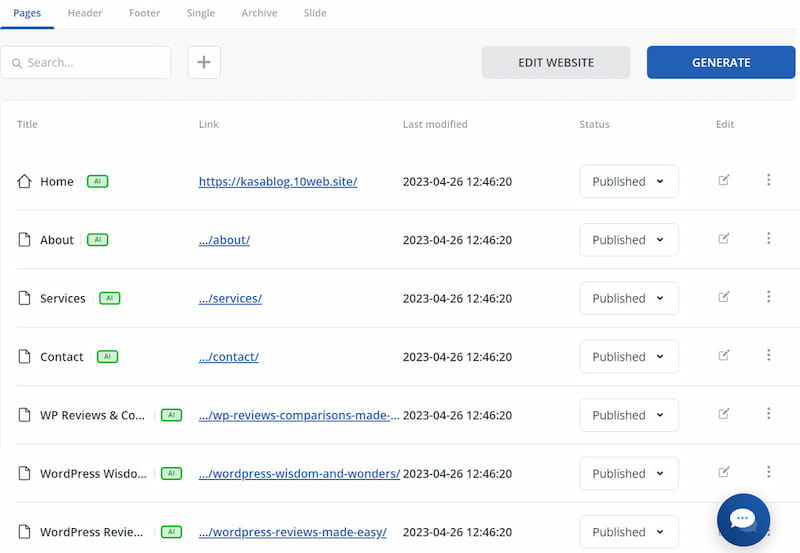Focus the Search pages input field

pyautogui.click(x=86, y=62)
